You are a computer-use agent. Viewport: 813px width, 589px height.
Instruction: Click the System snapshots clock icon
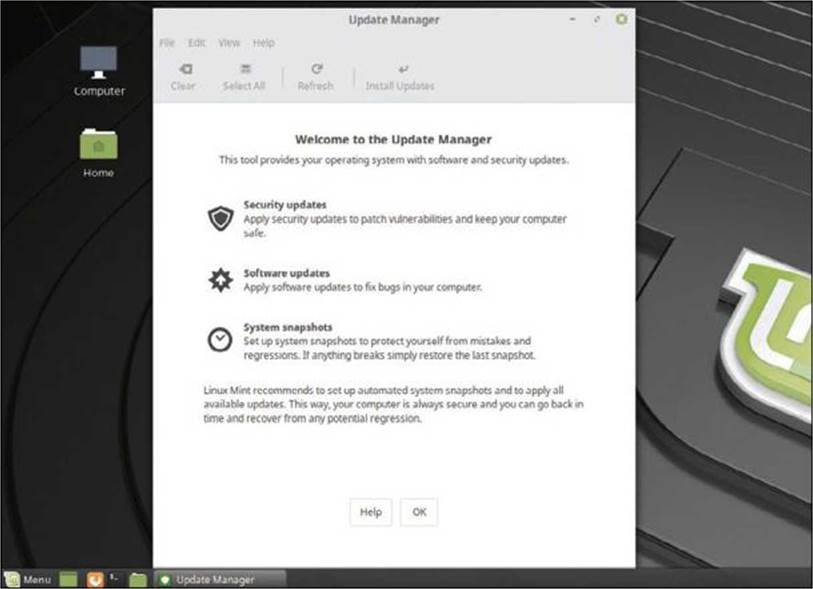click(x=220, y=340)
